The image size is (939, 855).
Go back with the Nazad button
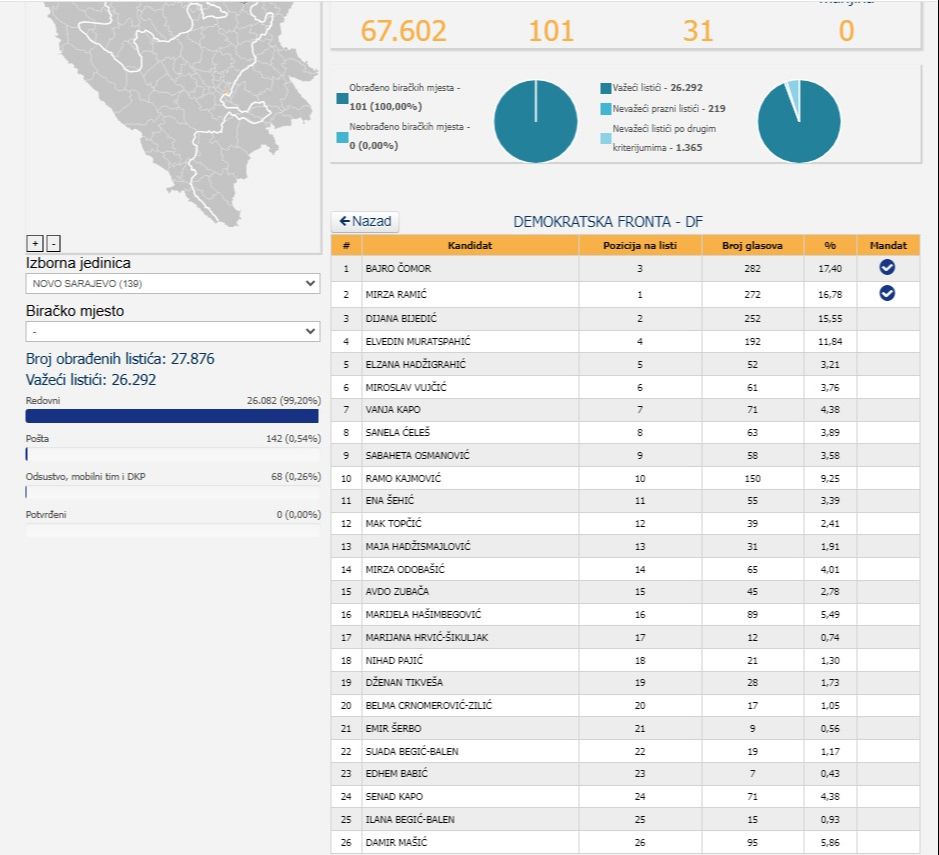tap(365, 222)
